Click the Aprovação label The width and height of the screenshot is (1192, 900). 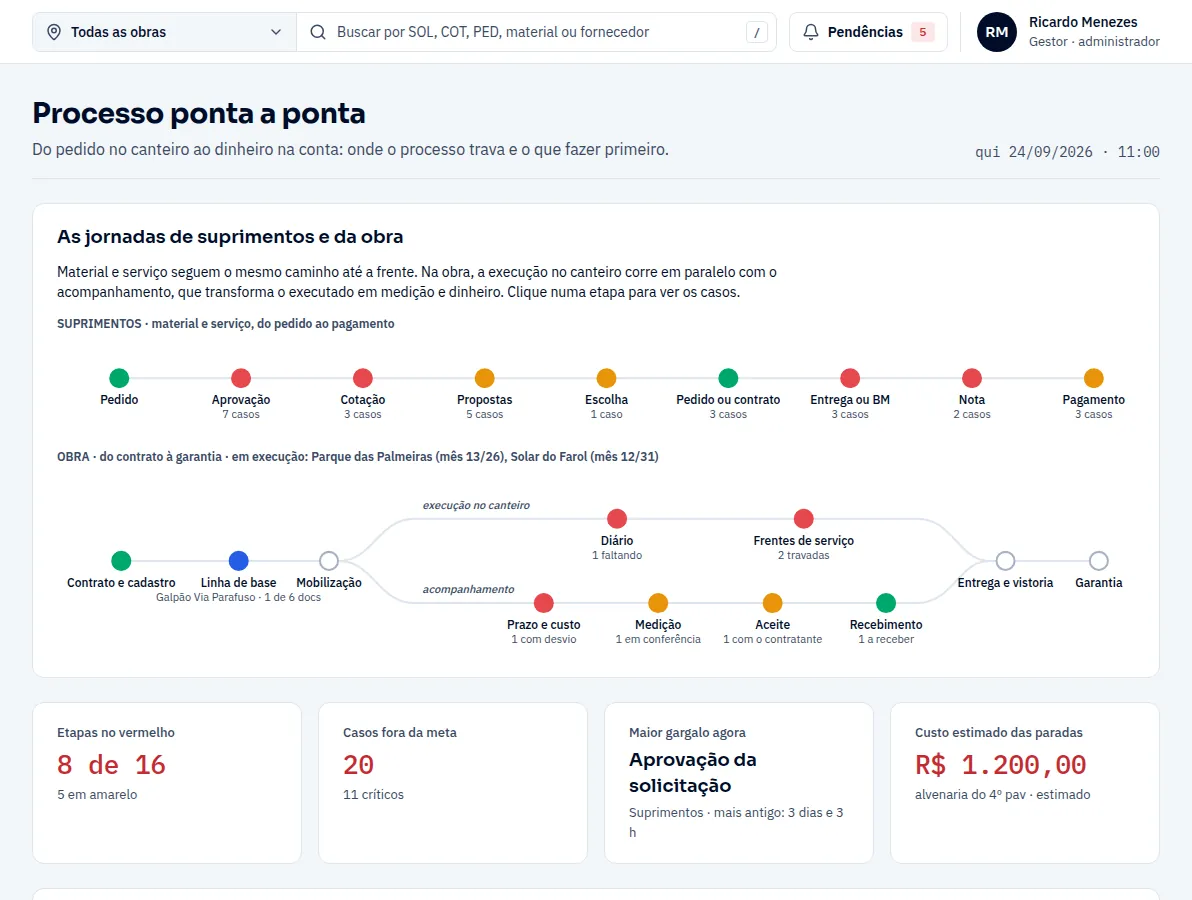point(241,400)
